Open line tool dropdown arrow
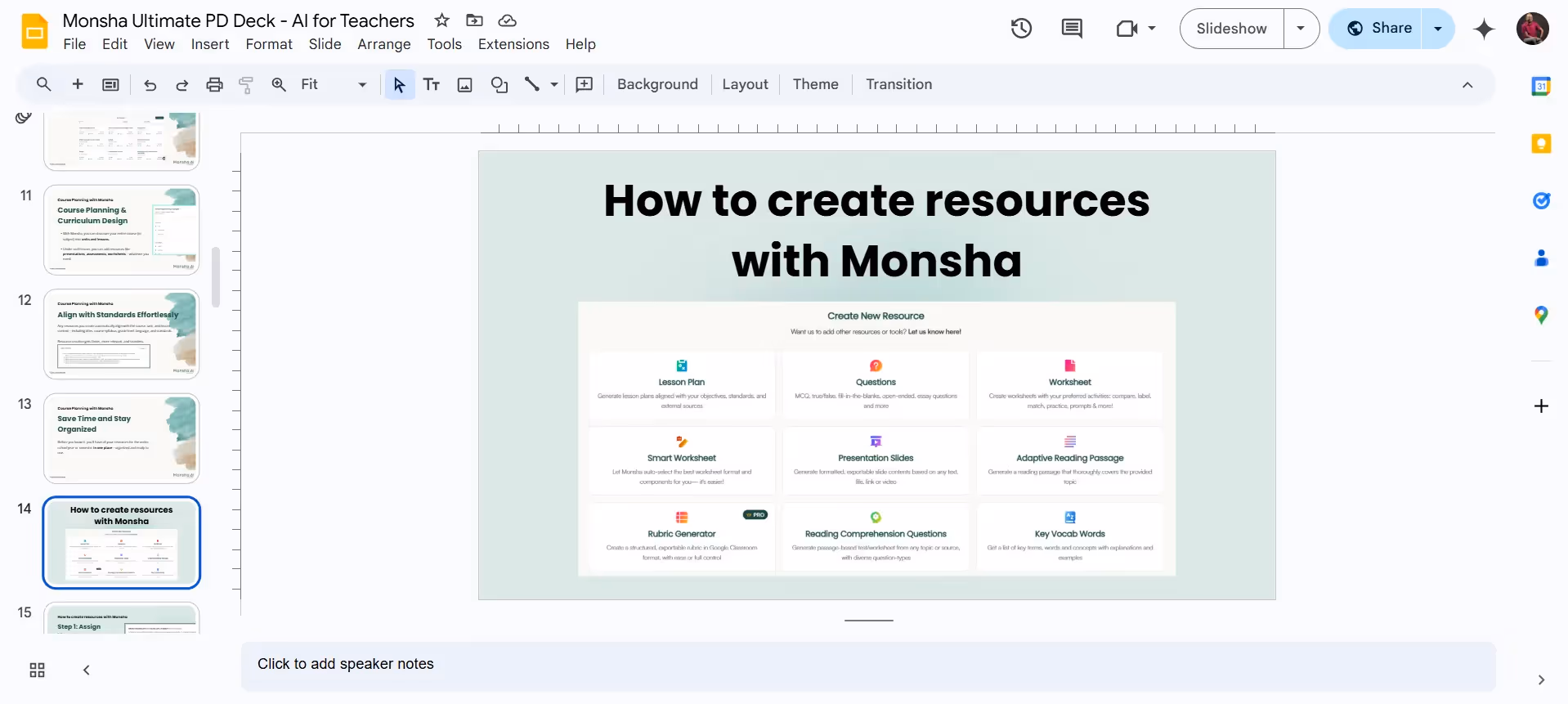 tap(554, 85)
